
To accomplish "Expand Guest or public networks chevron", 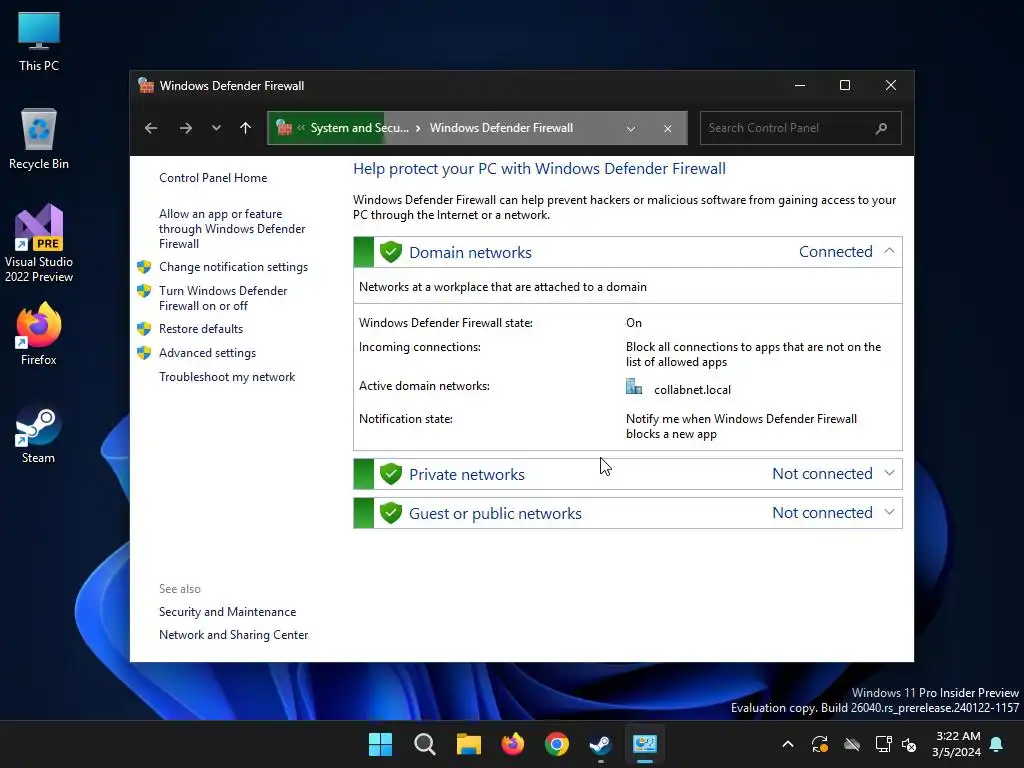I will point(889,513).
